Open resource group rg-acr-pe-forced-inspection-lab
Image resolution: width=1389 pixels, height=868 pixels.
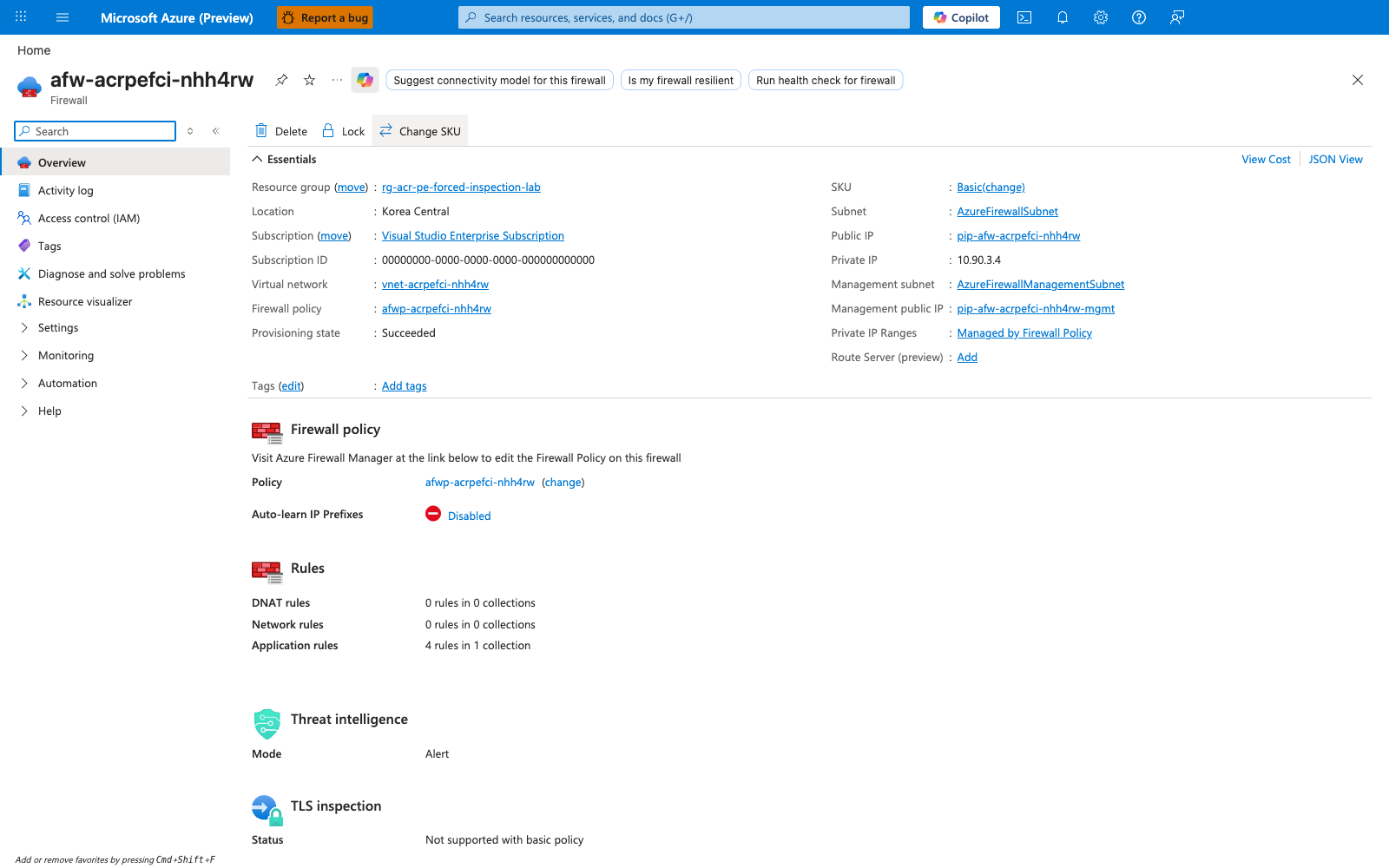[x=461, y=187]
